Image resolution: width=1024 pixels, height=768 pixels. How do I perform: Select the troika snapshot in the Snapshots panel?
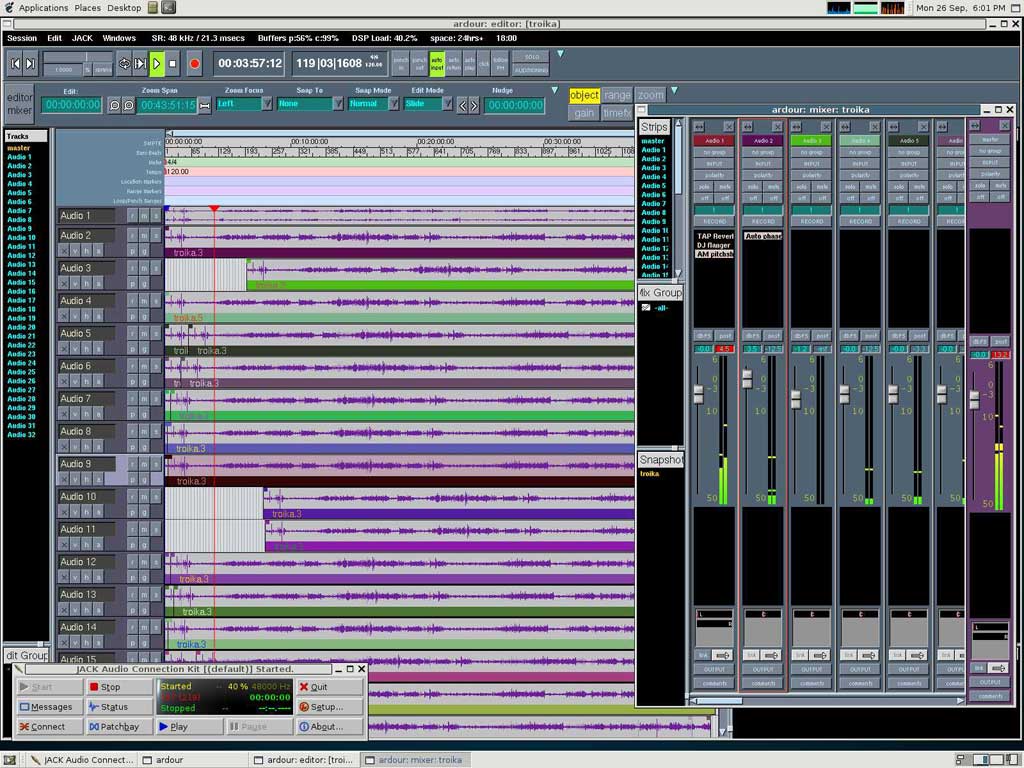point(651,474)
